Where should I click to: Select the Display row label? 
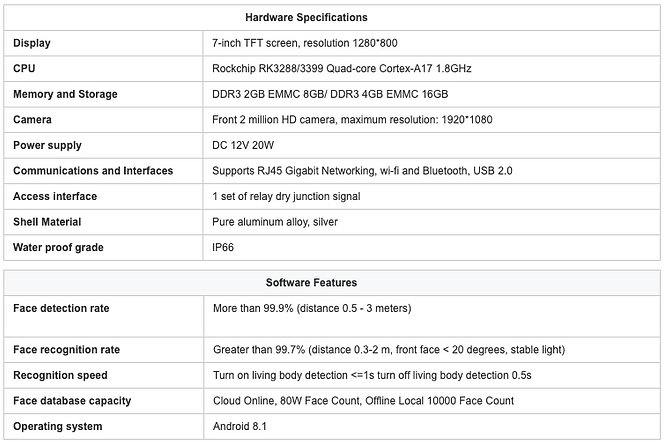click(x=32, y=43)
